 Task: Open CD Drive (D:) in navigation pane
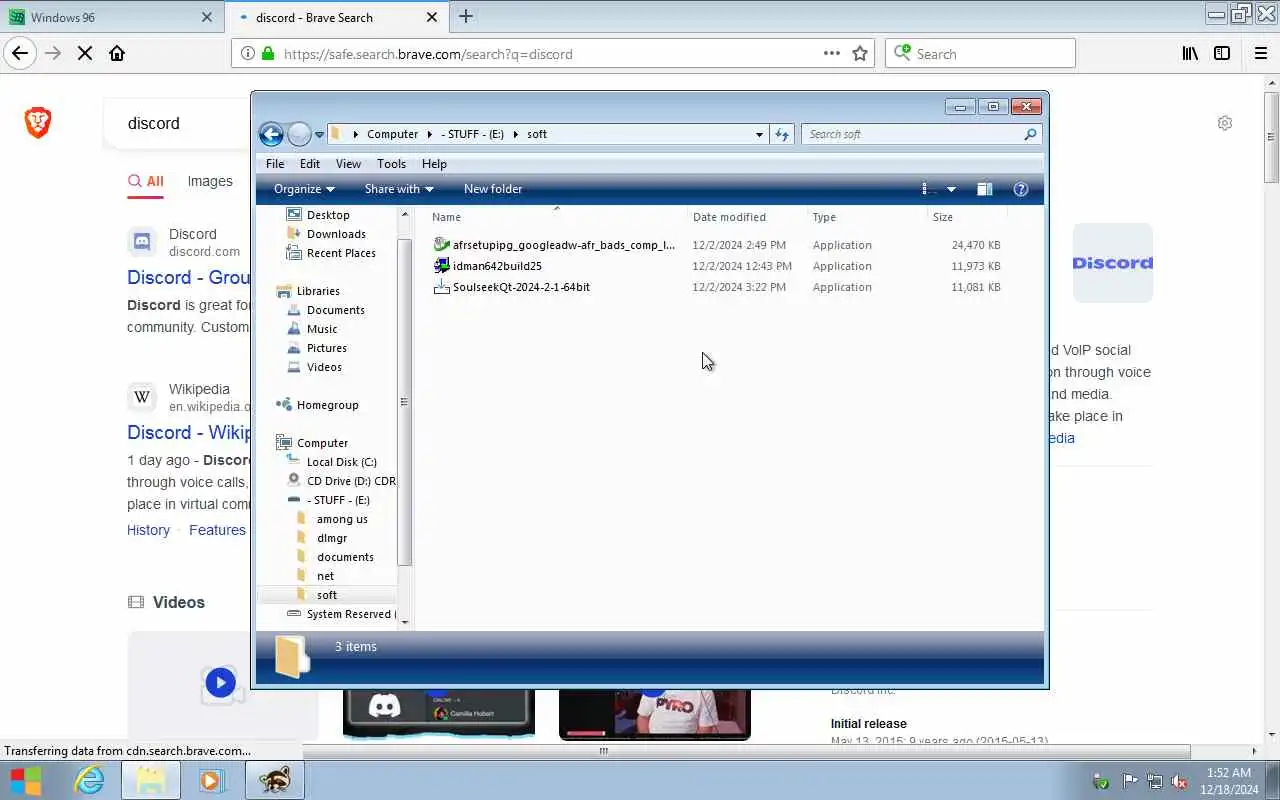351,481
